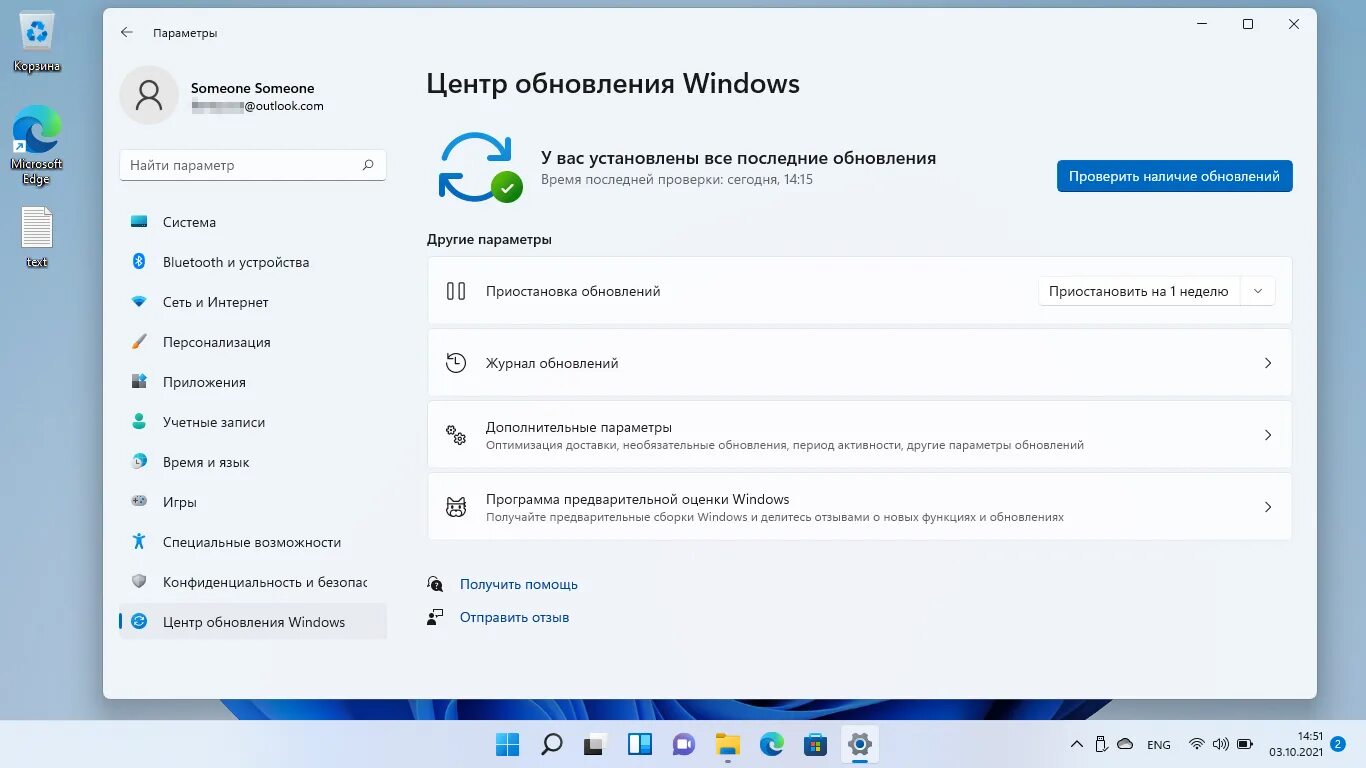This screenshot has width=1366, height=768.
Task: Click the feedback person icon
Action: (x=435, y=617)
